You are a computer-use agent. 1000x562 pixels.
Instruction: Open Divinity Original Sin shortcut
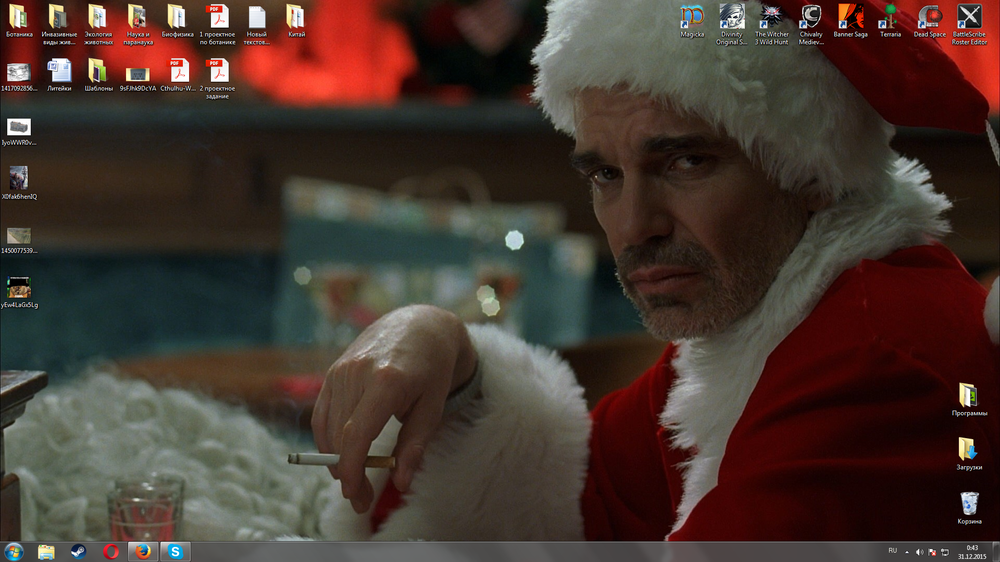tap(731, 17)
